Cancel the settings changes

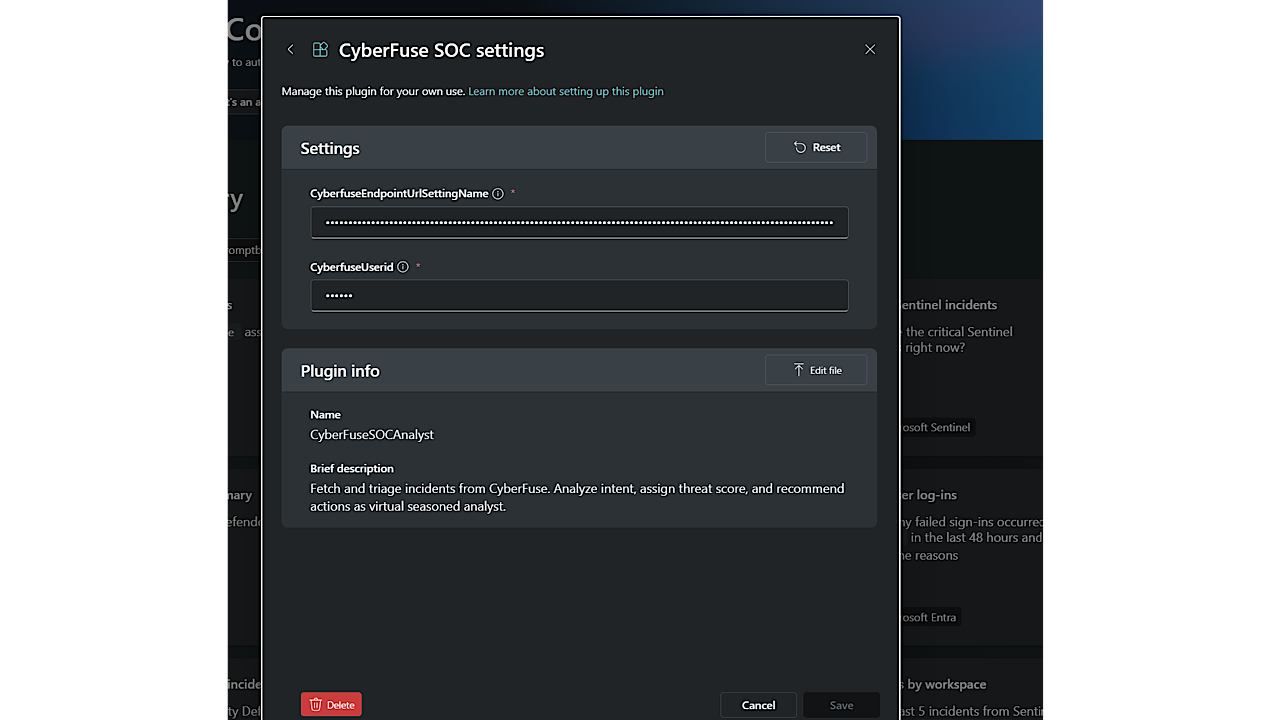[758, 705]
